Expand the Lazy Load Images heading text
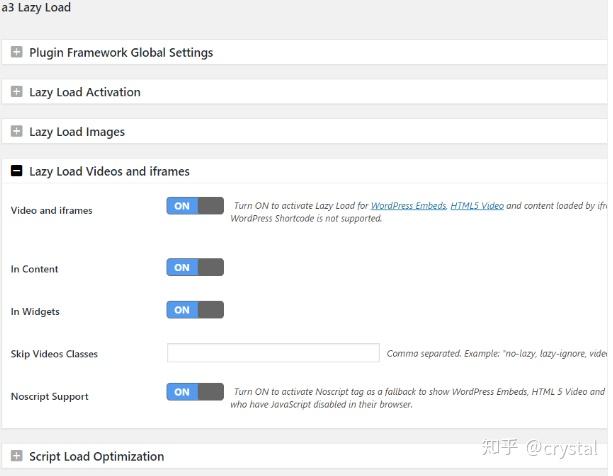This screenshot has width=613, height=476. click(77, 132)
